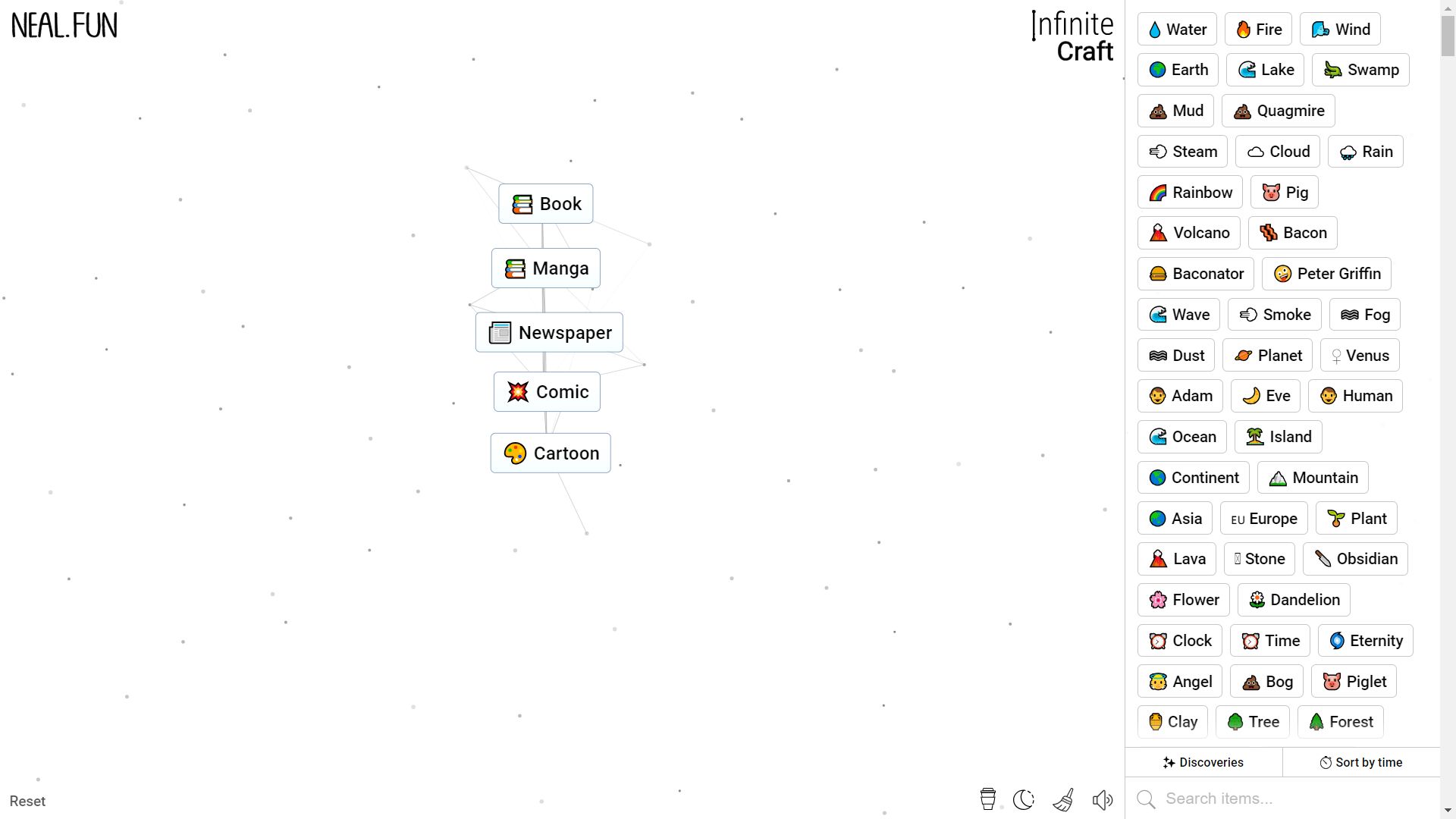Click the Obsidian element in sidebar
1456x819 pixels.
(x=1357, y=558)
